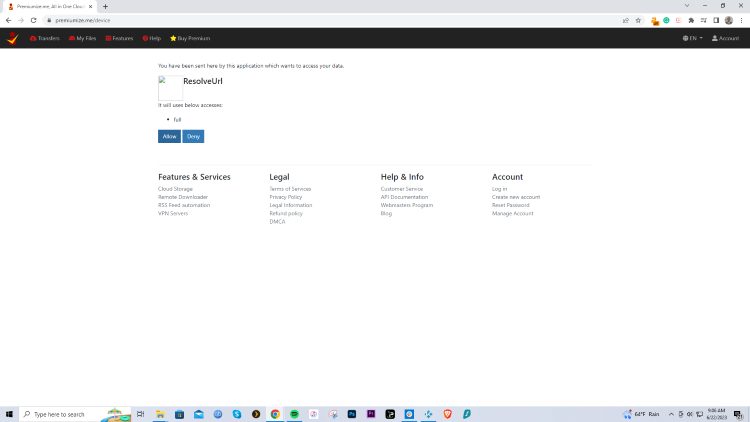Open the Help navbar item

click(x=152, y=38)
